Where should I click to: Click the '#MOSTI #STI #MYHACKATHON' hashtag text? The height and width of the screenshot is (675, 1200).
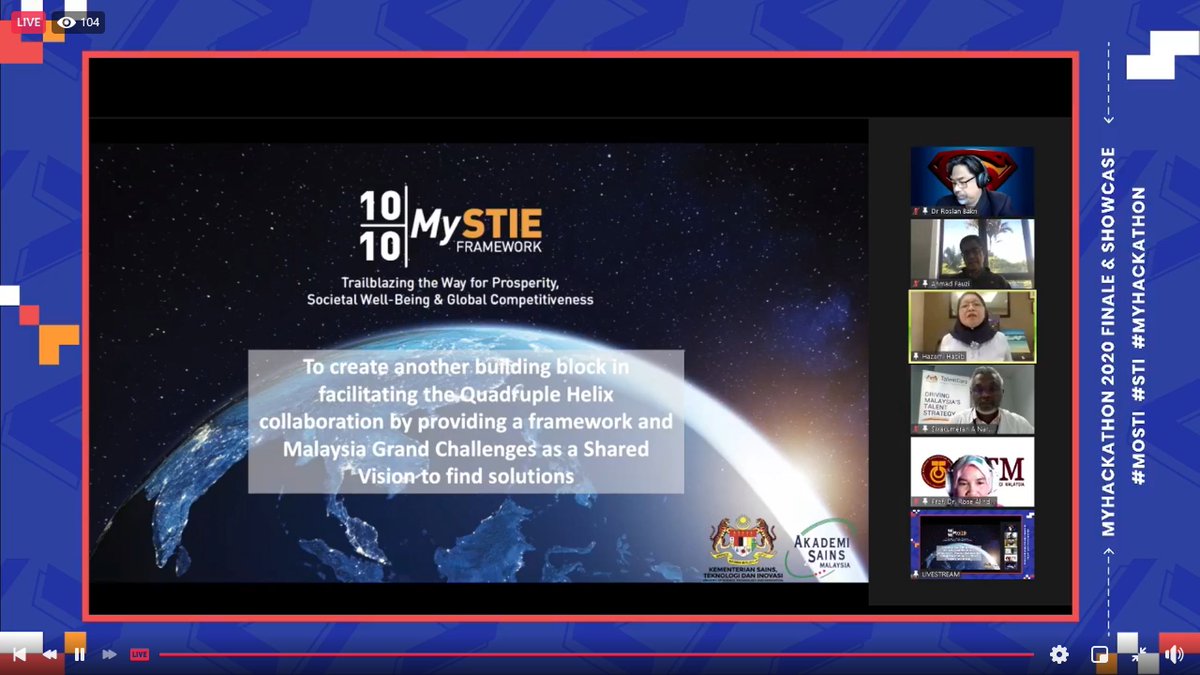click(1138, 336)
